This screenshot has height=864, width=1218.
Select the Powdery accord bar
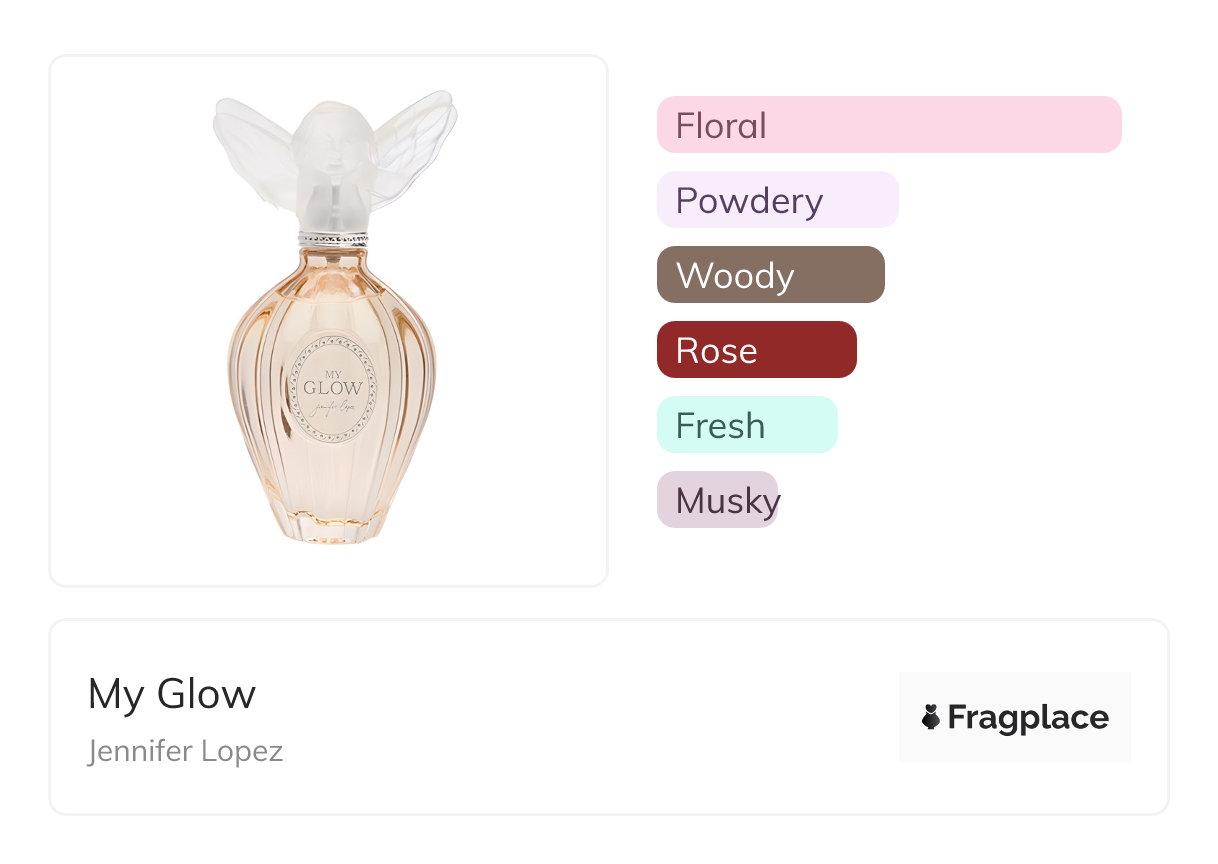click(x=777, y=200)
